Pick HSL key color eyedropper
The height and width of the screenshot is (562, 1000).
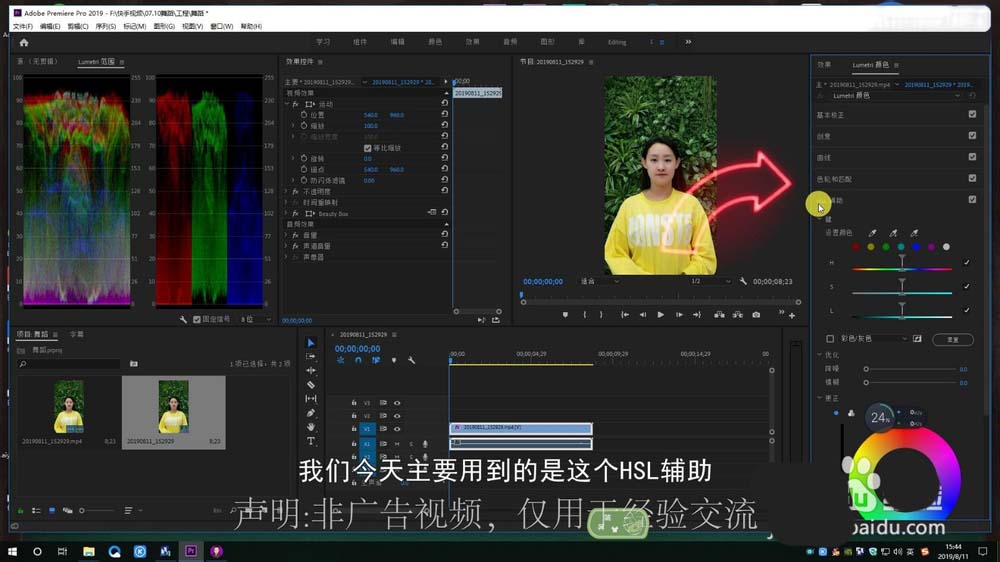pos(872,233)
